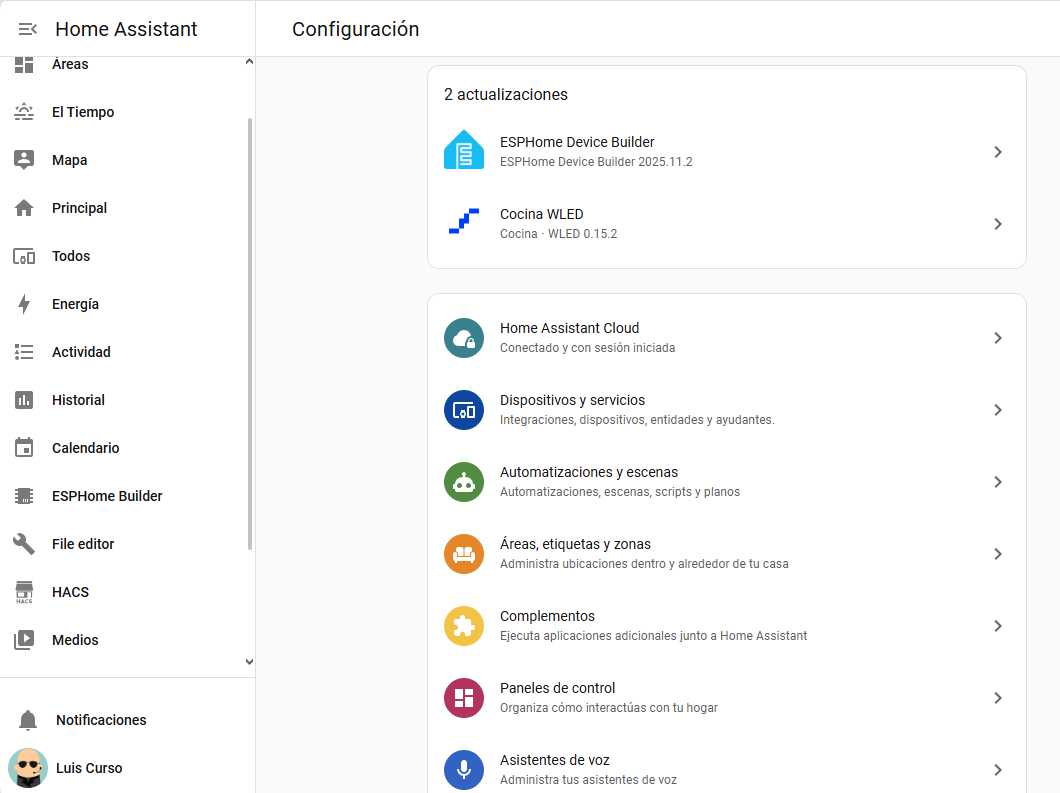Open File editor from the sidebar
This screenshot has width=1060, height=793.
[x=83, y=544]
